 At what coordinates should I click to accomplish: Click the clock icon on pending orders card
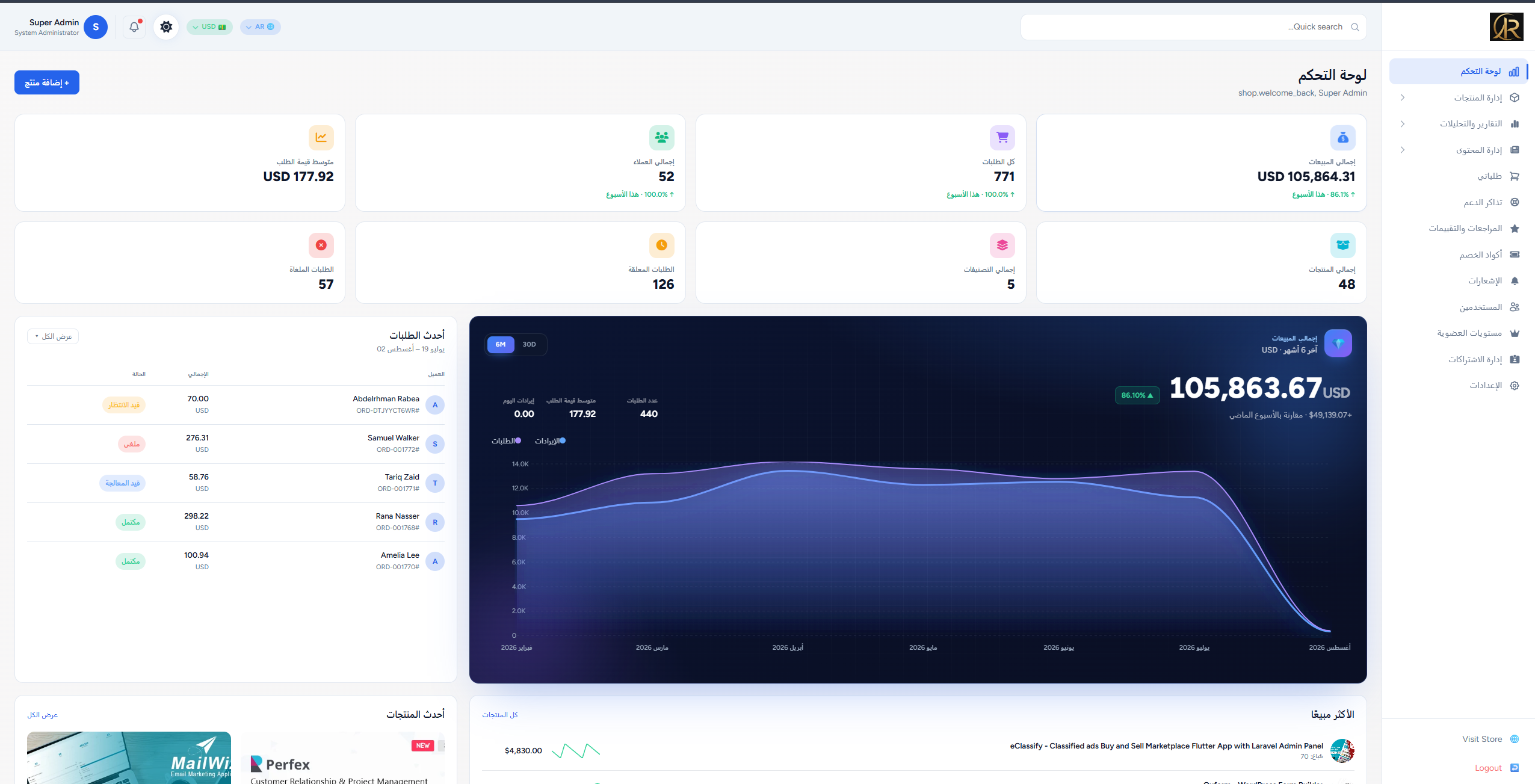[x=662, y=245]
